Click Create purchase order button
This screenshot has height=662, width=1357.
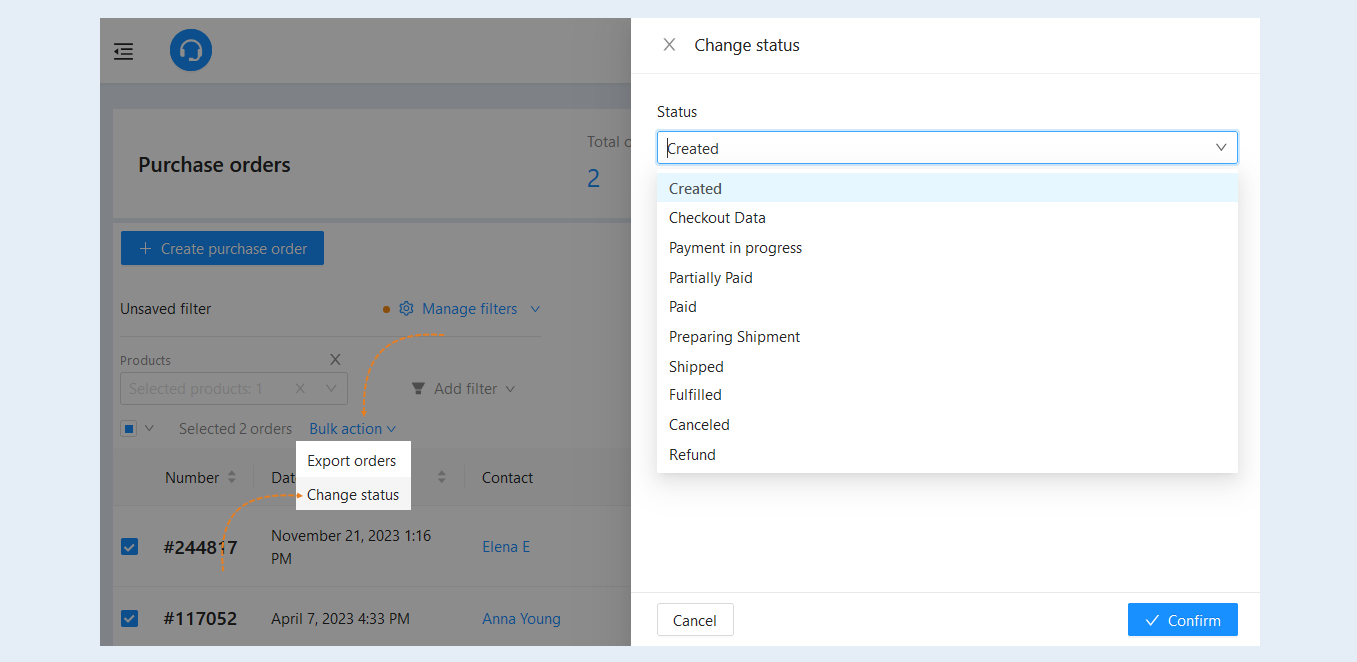click(222, 249)
